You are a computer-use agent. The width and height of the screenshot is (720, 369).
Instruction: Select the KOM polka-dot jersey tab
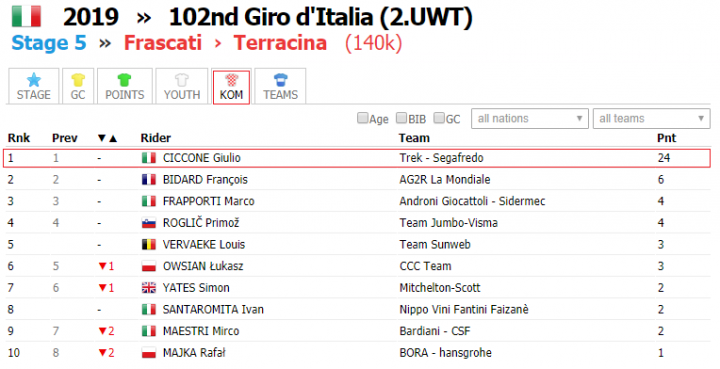coord(231,87)
